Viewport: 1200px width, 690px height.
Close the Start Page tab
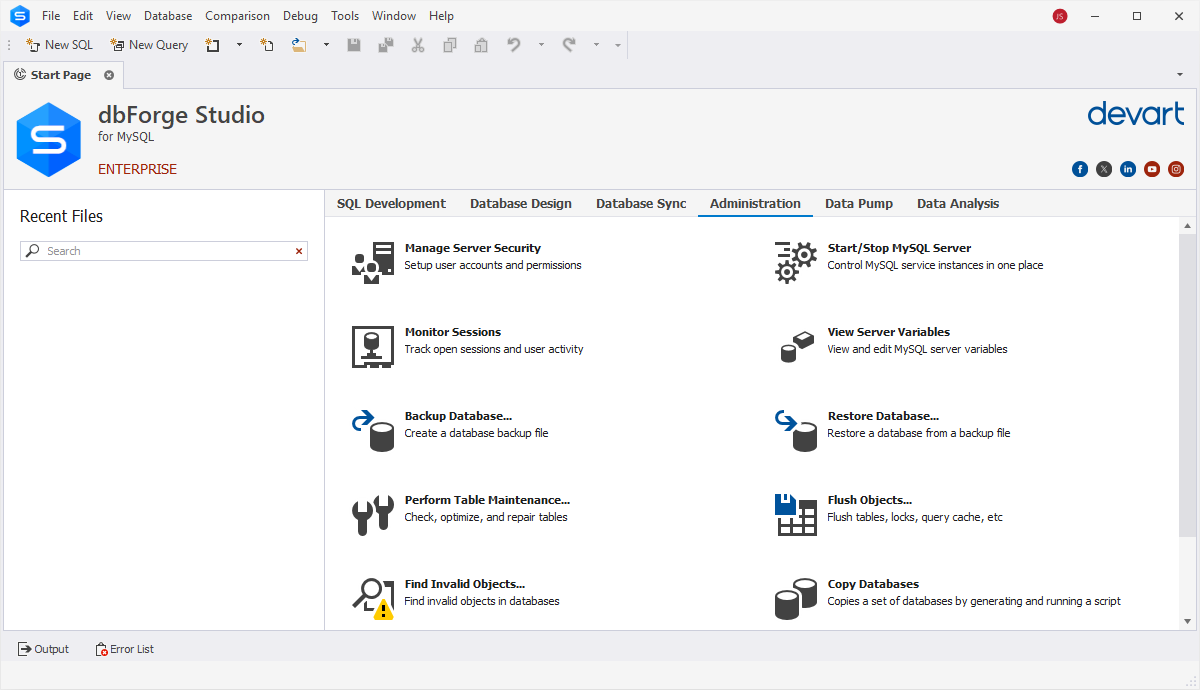tap(109, 75)
